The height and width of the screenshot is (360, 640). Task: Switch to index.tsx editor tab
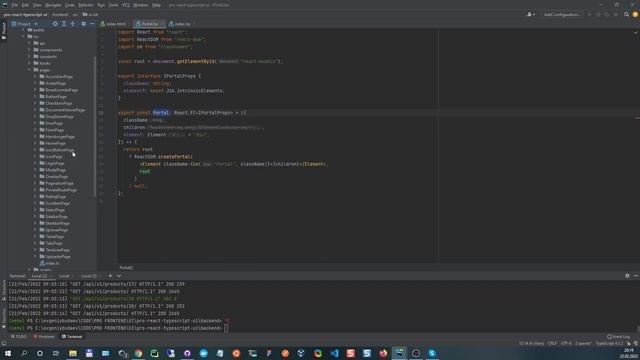tap(180, 24)
